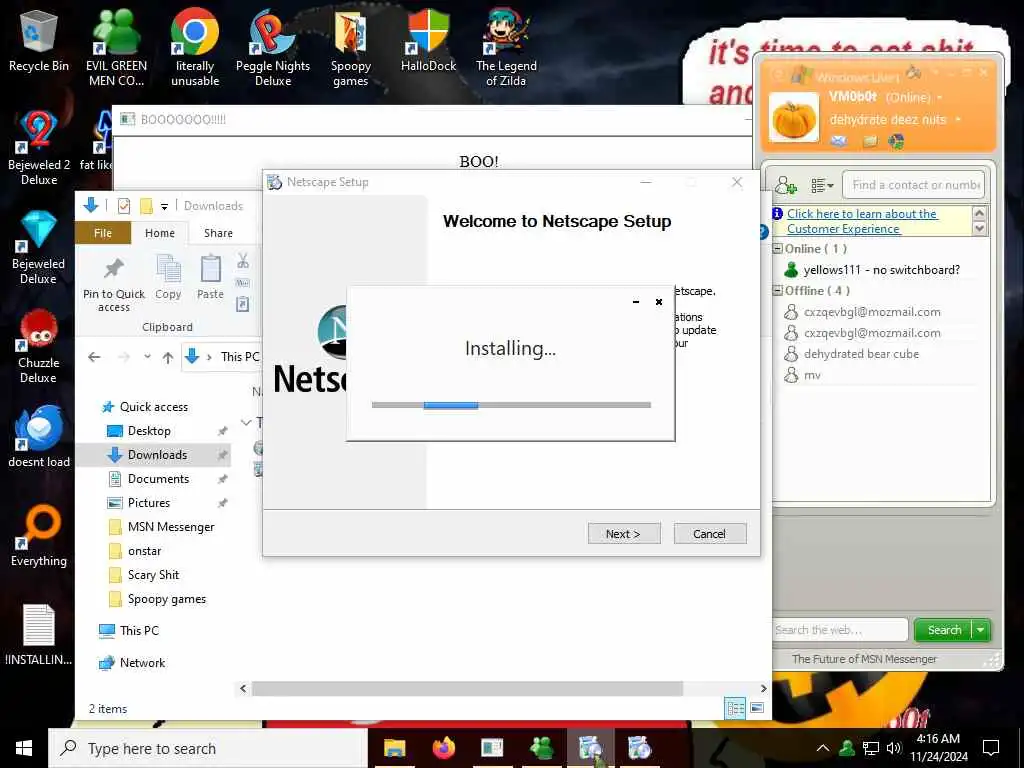Click the Up arrow in Explorer navigation
The image size is (1024, 768).
(x=168, y=357)
